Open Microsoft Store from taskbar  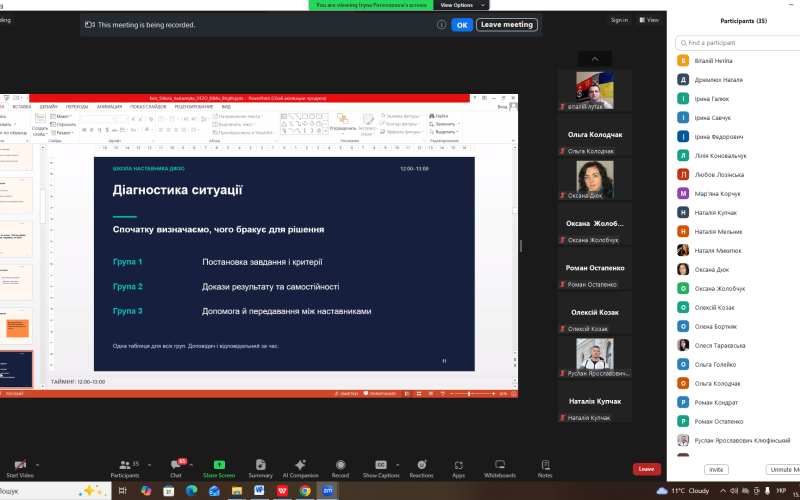pyautogui.click(x=168, y=491)
